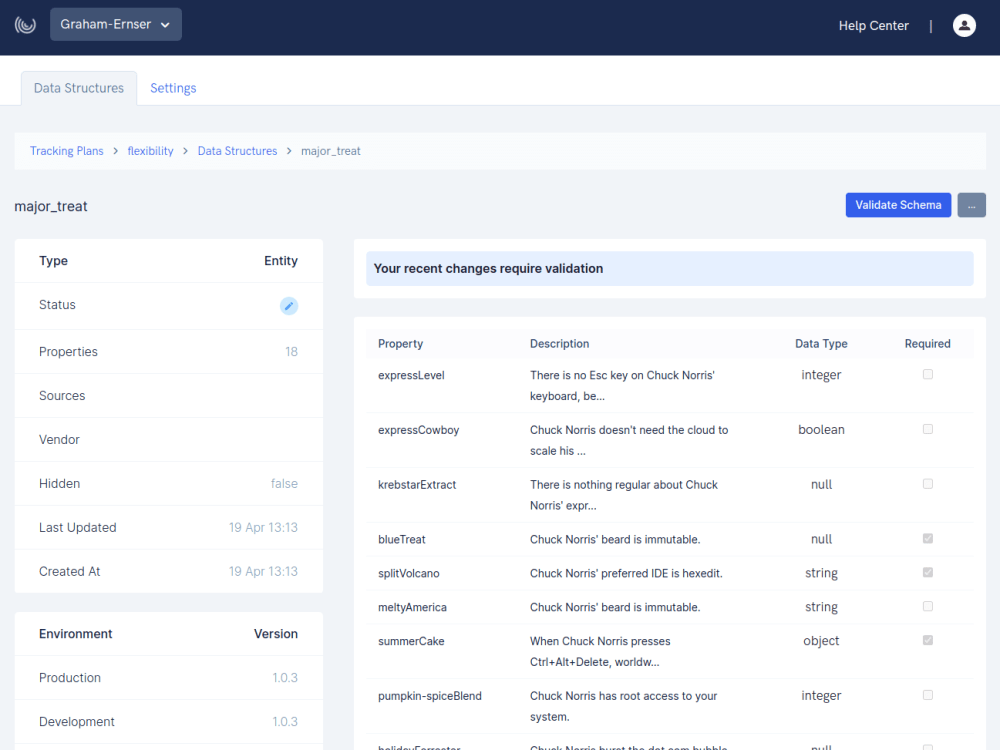Open the more options ellipsis button
Image resolution: width=1000 pixels, height=750 pixels.
971,205
